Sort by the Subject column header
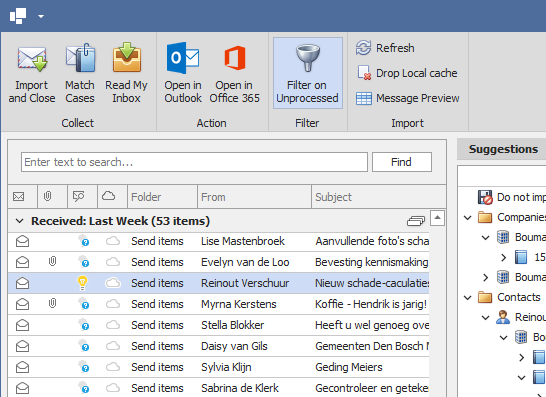546x397 pixels. [379, 197]
